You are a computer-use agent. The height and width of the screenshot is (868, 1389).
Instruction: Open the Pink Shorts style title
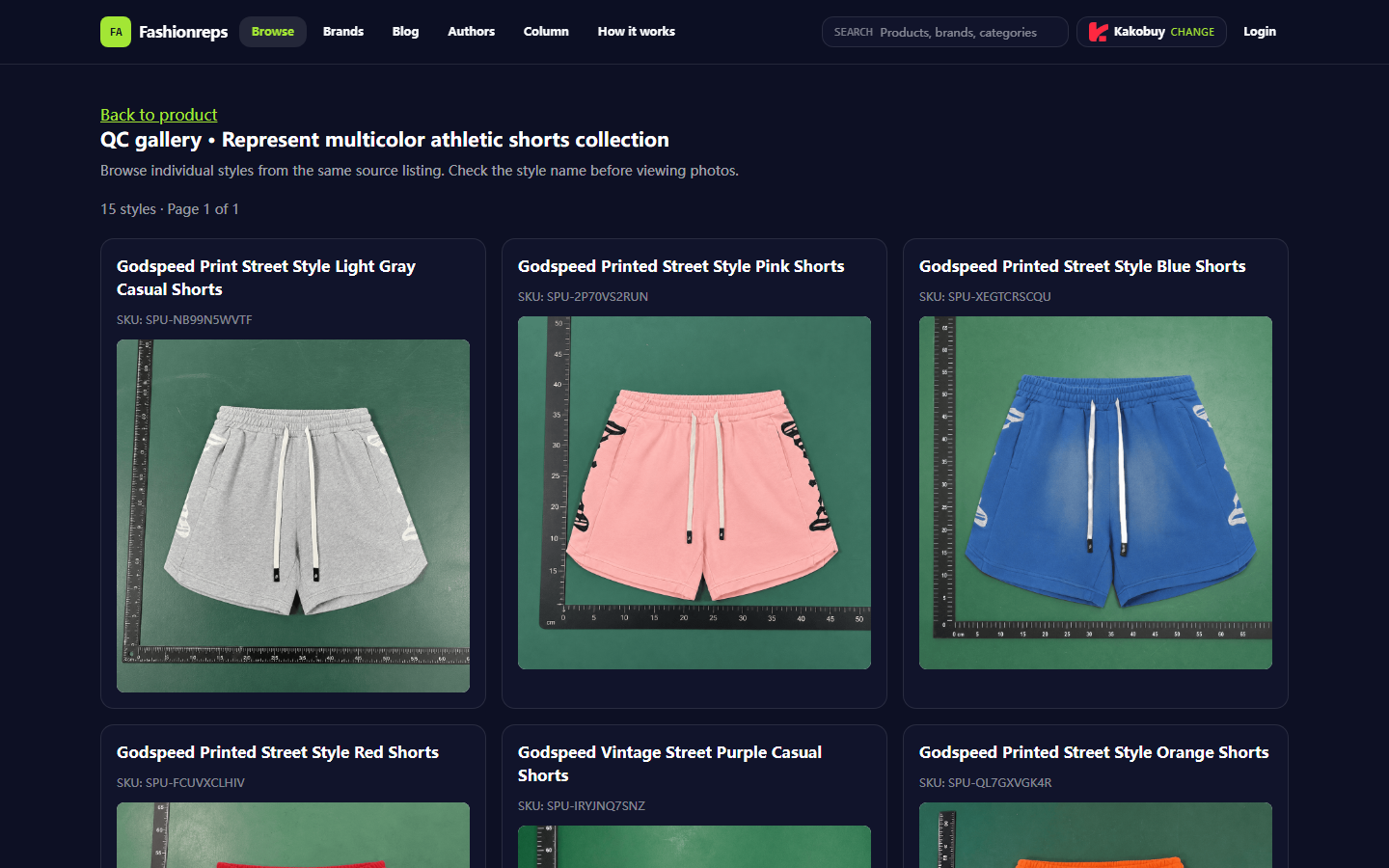click(681, 266)
